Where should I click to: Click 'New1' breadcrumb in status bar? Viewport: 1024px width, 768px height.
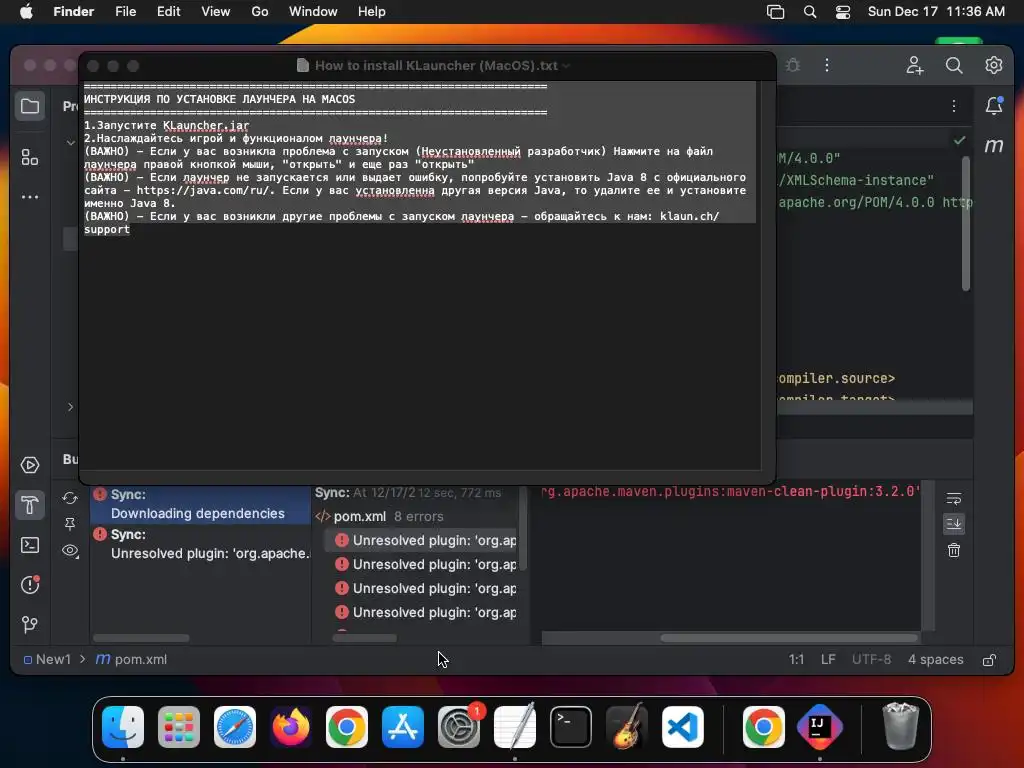tap(47, 660)
